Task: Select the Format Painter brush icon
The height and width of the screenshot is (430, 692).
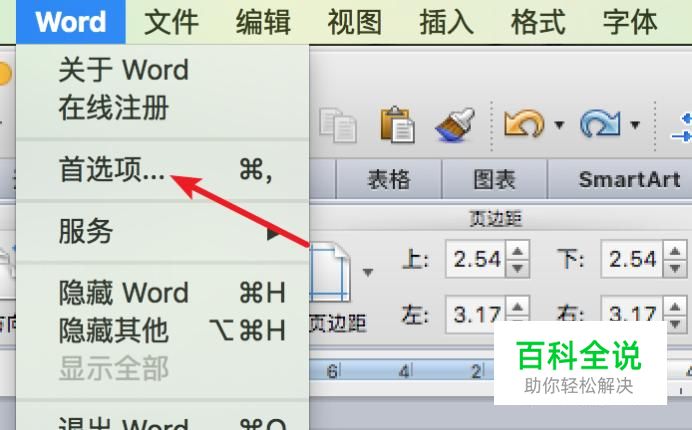Action: [x=455, y=124]
